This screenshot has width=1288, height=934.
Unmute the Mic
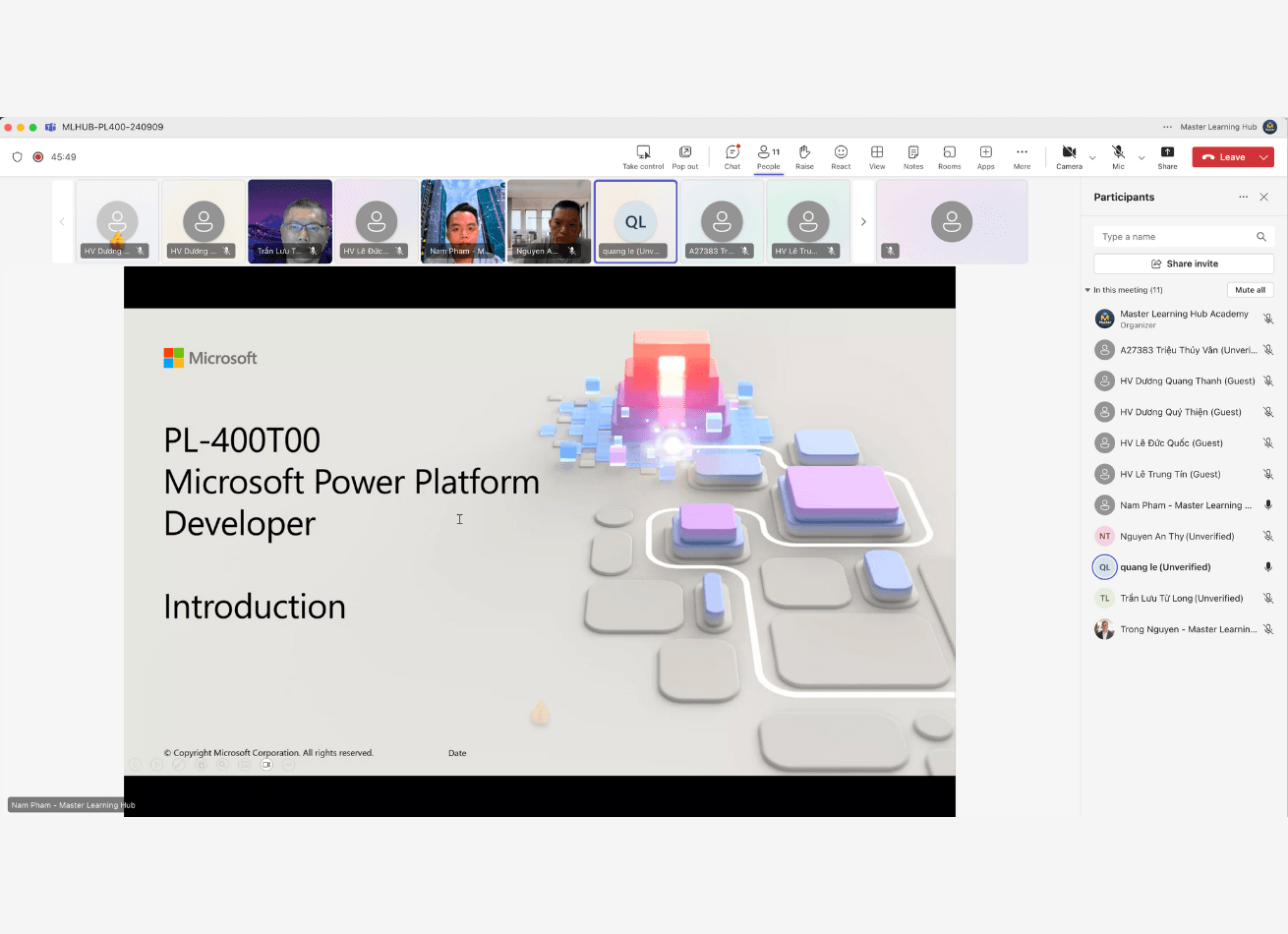(1118, 156)
